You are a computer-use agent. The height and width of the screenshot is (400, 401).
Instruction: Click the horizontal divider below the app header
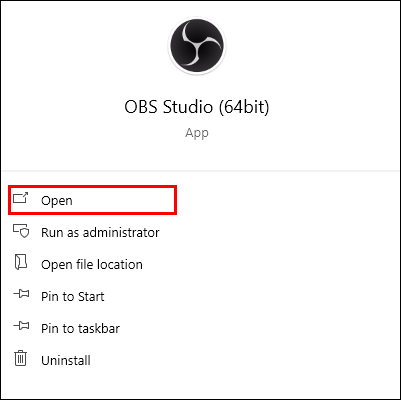(x=200, y=171)
